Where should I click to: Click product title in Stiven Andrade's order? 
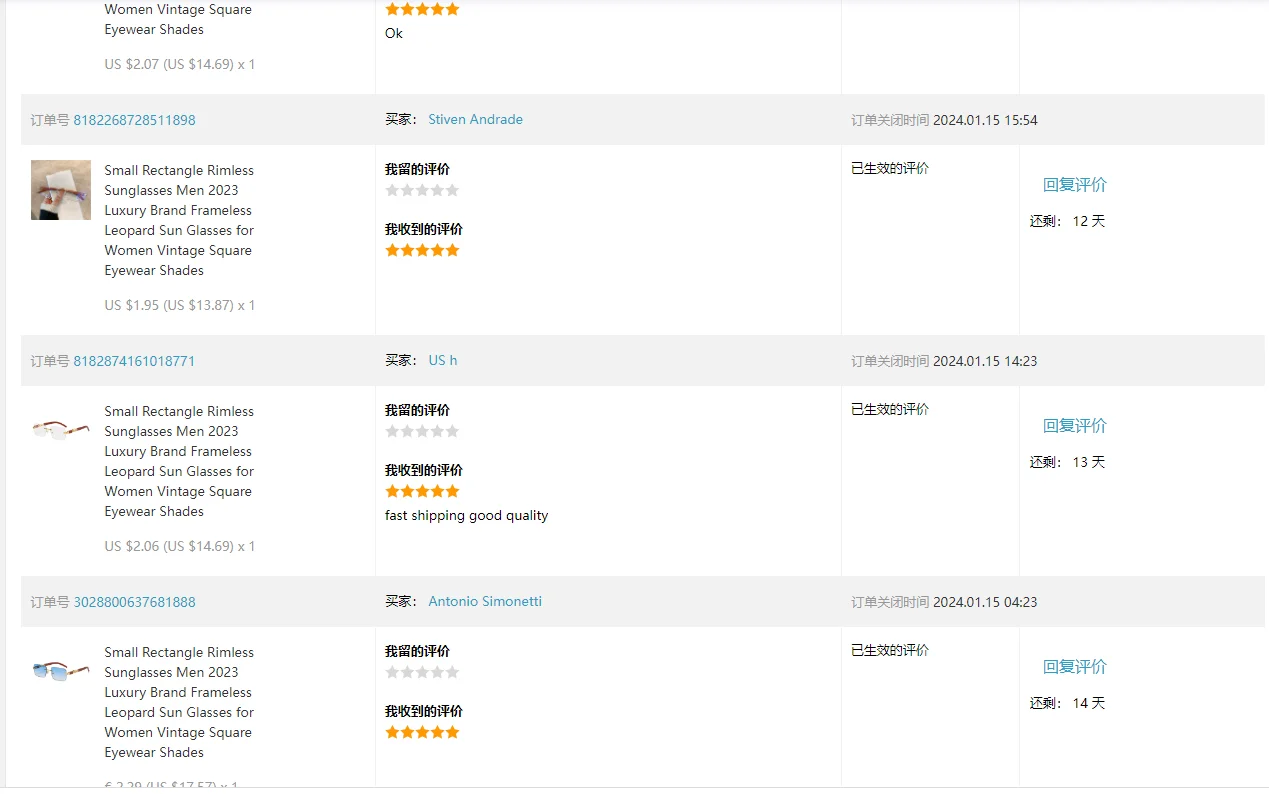pyautogui.click(x=179, y=220)
